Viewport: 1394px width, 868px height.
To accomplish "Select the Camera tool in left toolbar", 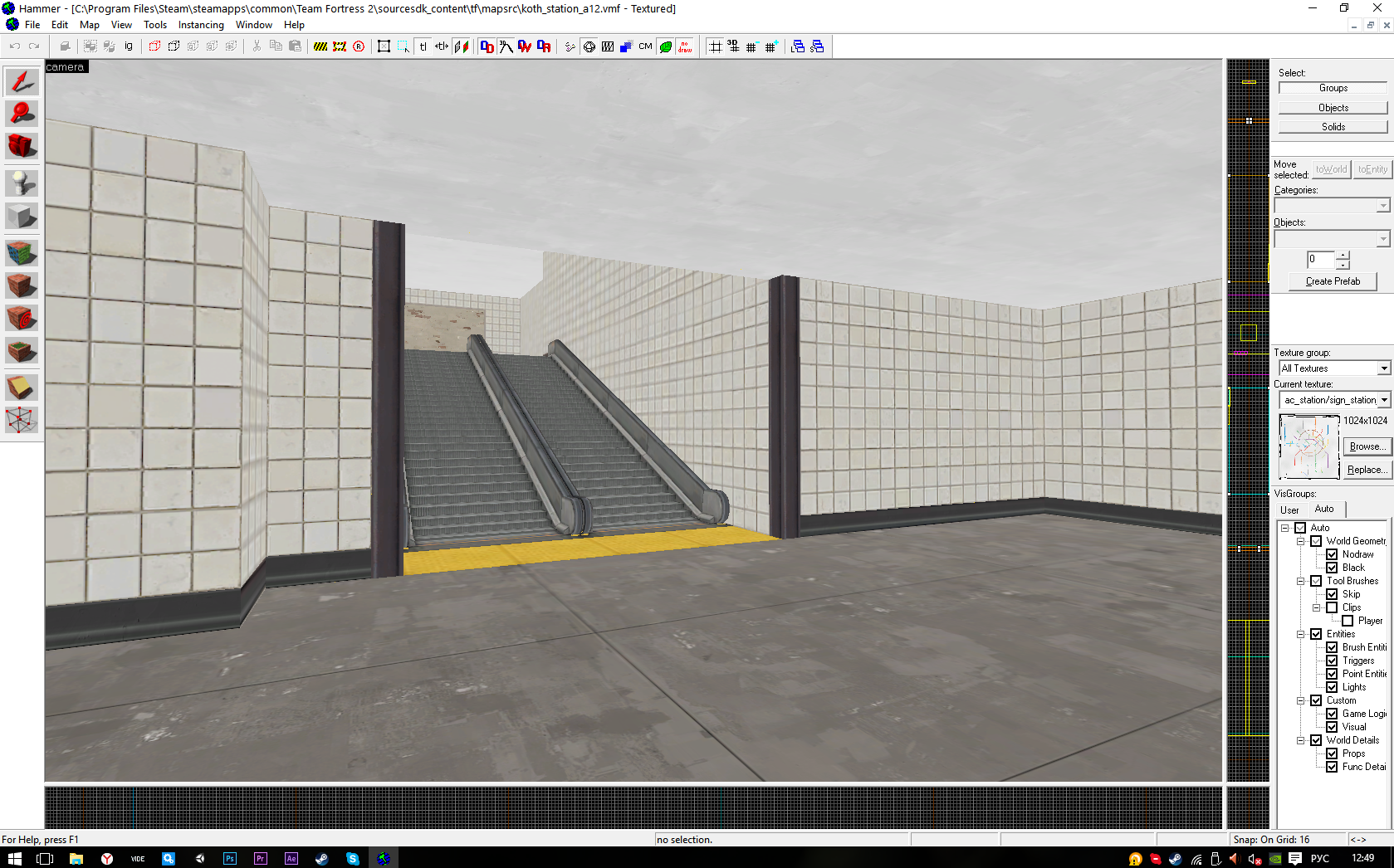I will click(22, 146).
